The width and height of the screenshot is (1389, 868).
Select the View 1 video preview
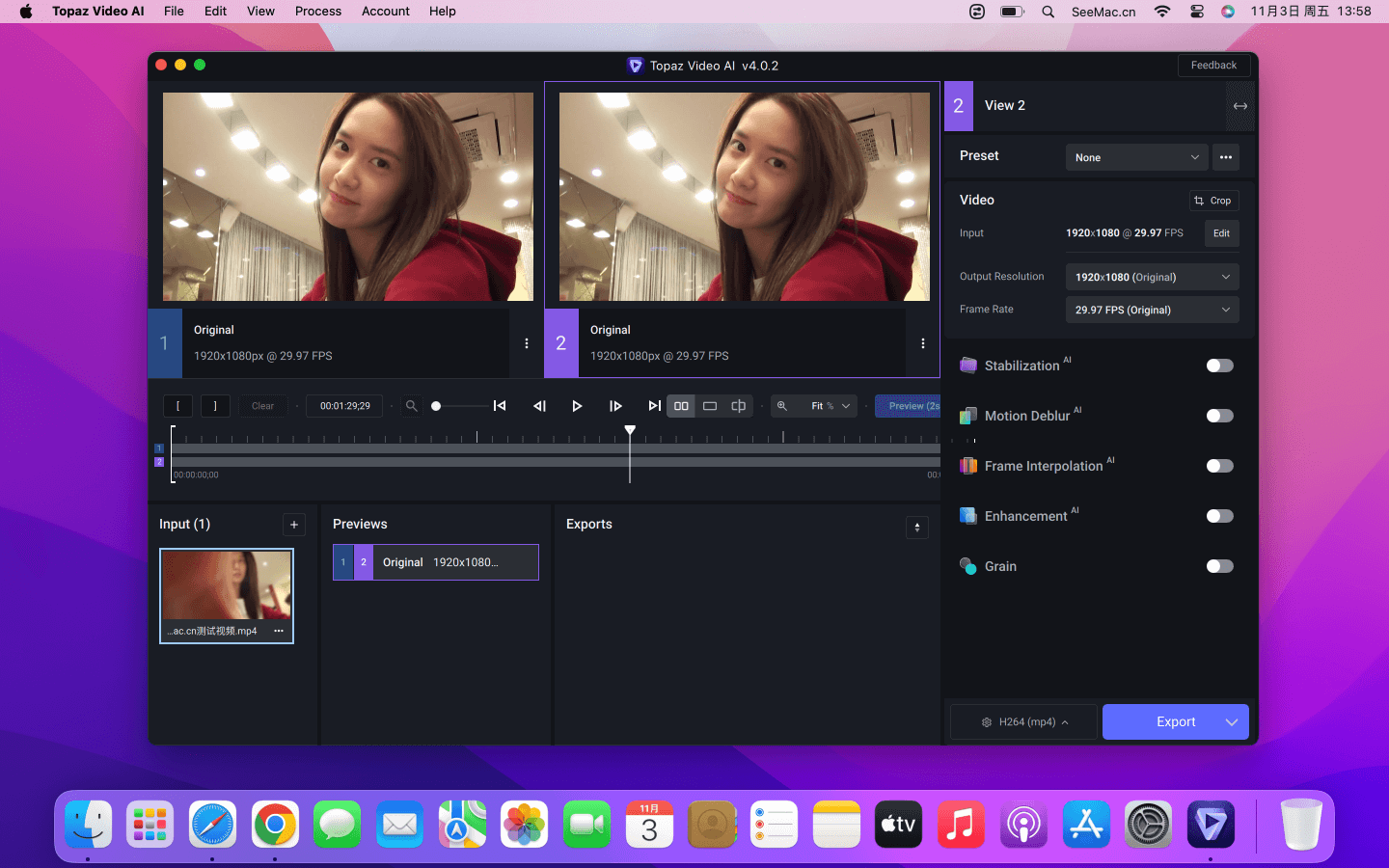point(348,197)
